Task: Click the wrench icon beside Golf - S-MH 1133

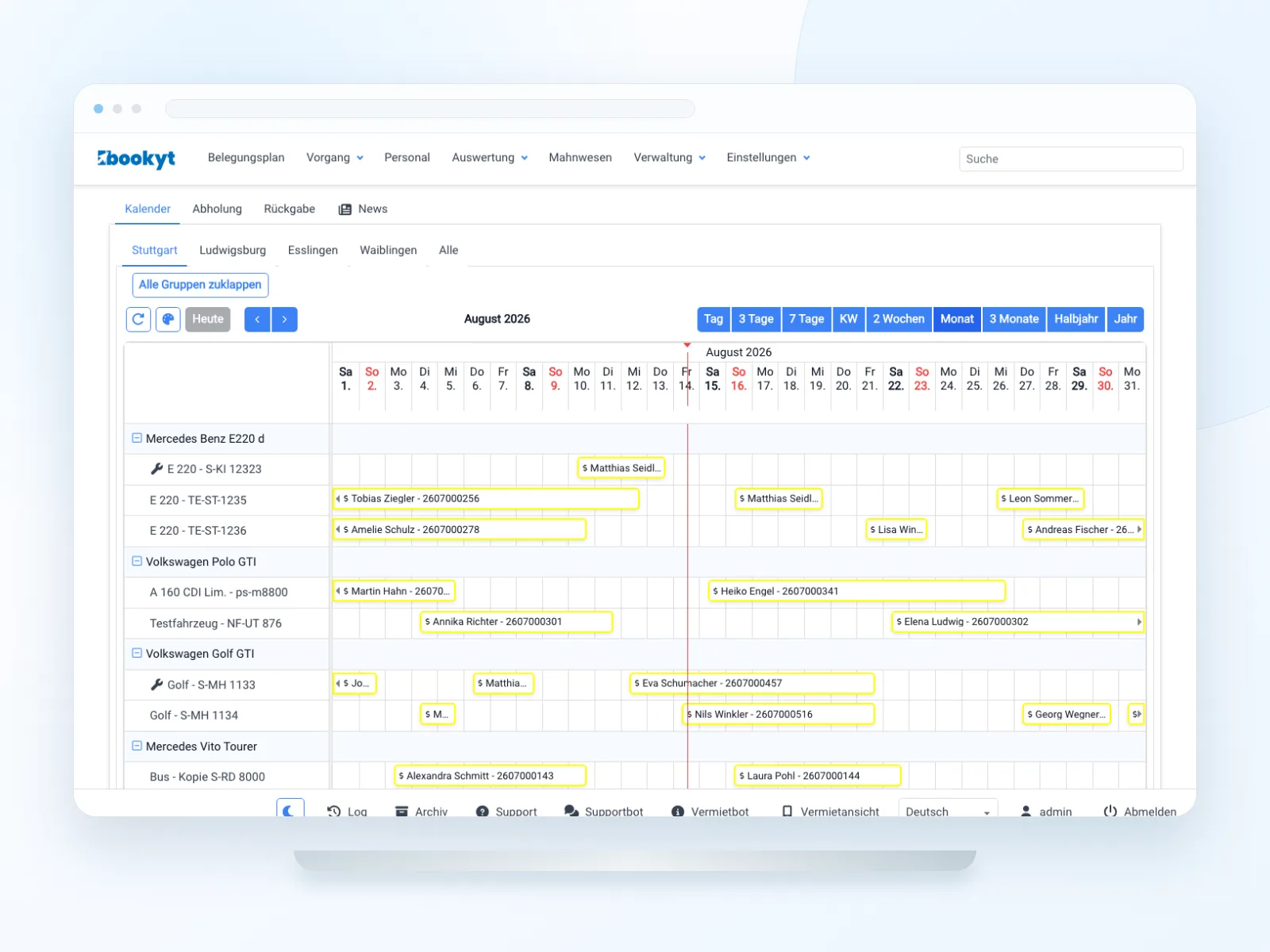Action: pyautogui.click(x=156, y=684)
